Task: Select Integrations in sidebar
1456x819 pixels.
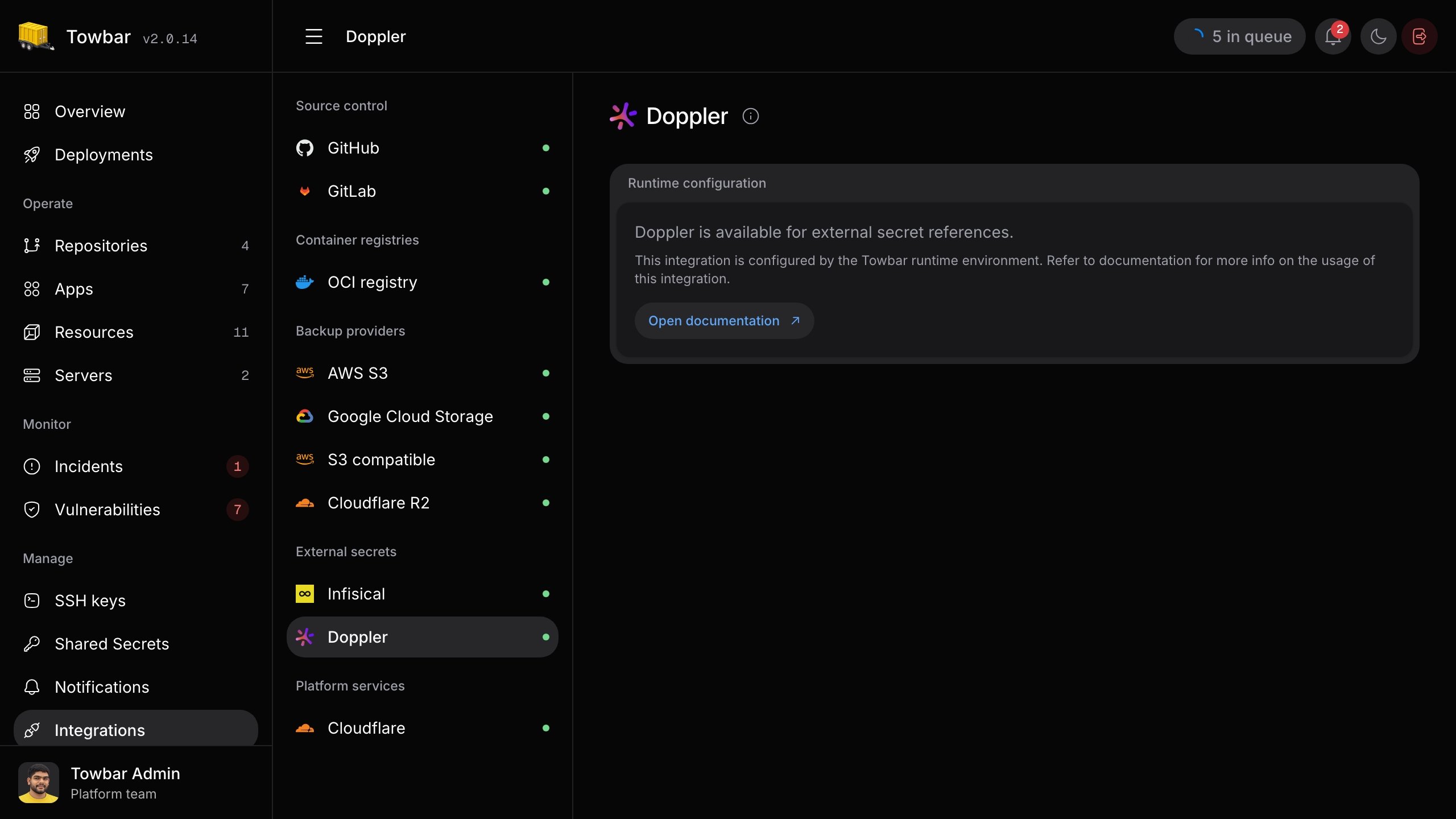Action: tap(136, 728)
